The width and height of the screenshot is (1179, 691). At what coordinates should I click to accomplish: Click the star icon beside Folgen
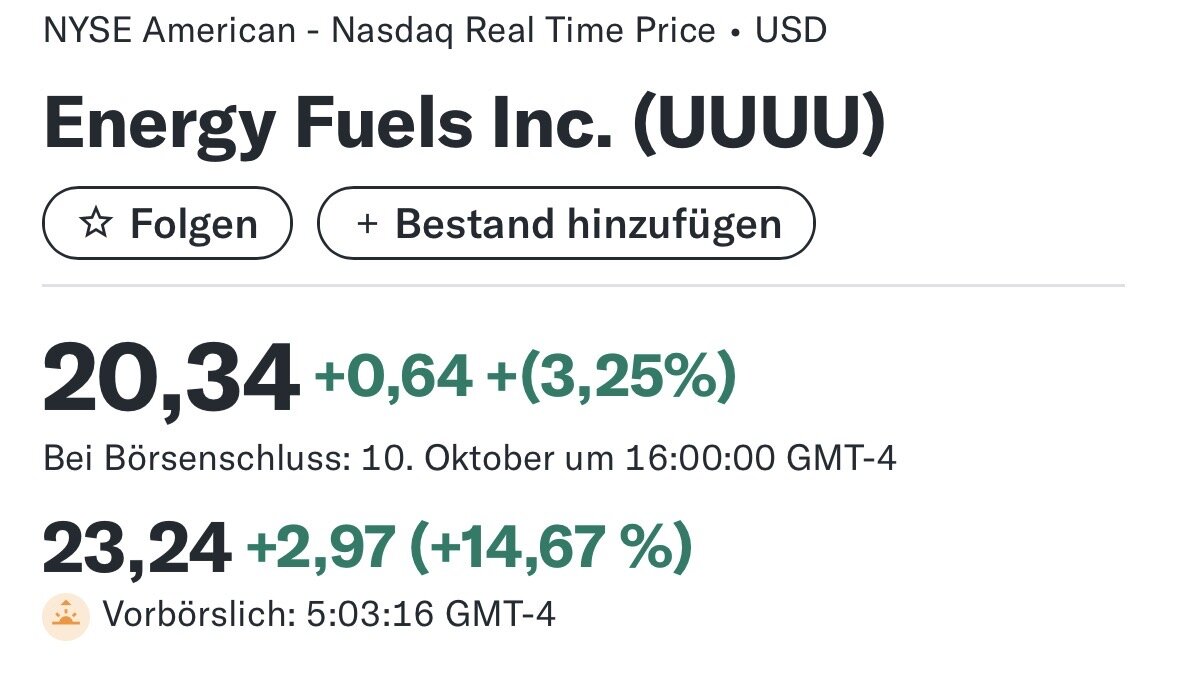95,224
